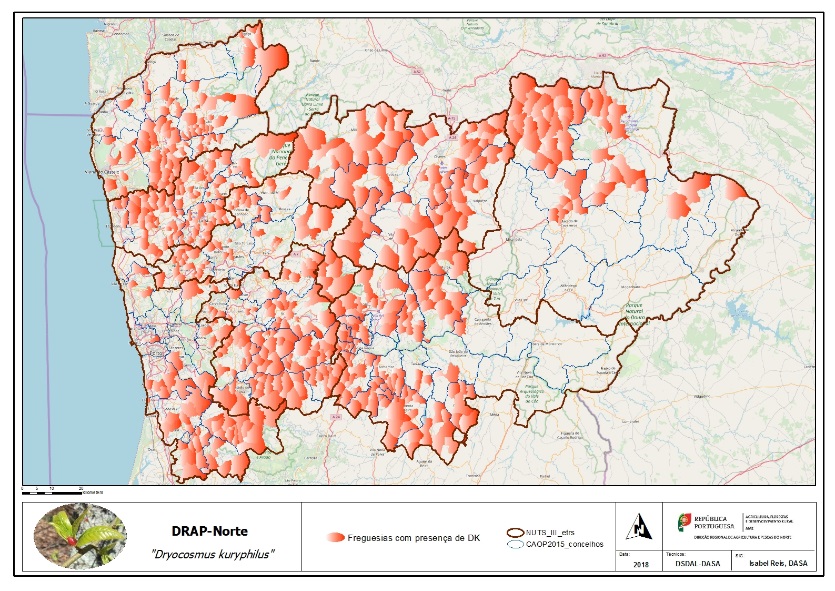The width and height of the screenshot is (835, 591).
Task: Click the north arrow compass icon
Action: [x=638, y=527]
